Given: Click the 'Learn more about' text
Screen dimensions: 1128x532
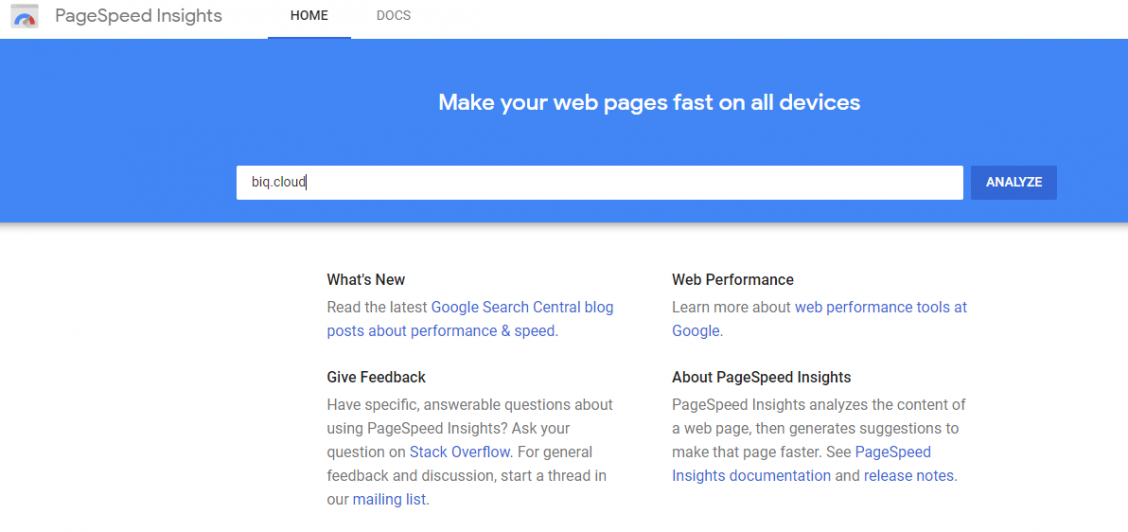Looking at the screenshot, I should tap(732, 307).
